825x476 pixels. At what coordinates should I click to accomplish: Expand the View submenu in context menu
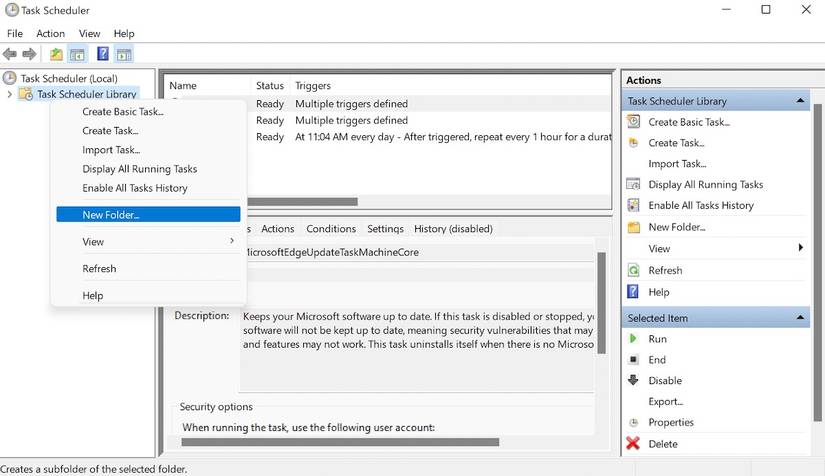tap(232, 241)
